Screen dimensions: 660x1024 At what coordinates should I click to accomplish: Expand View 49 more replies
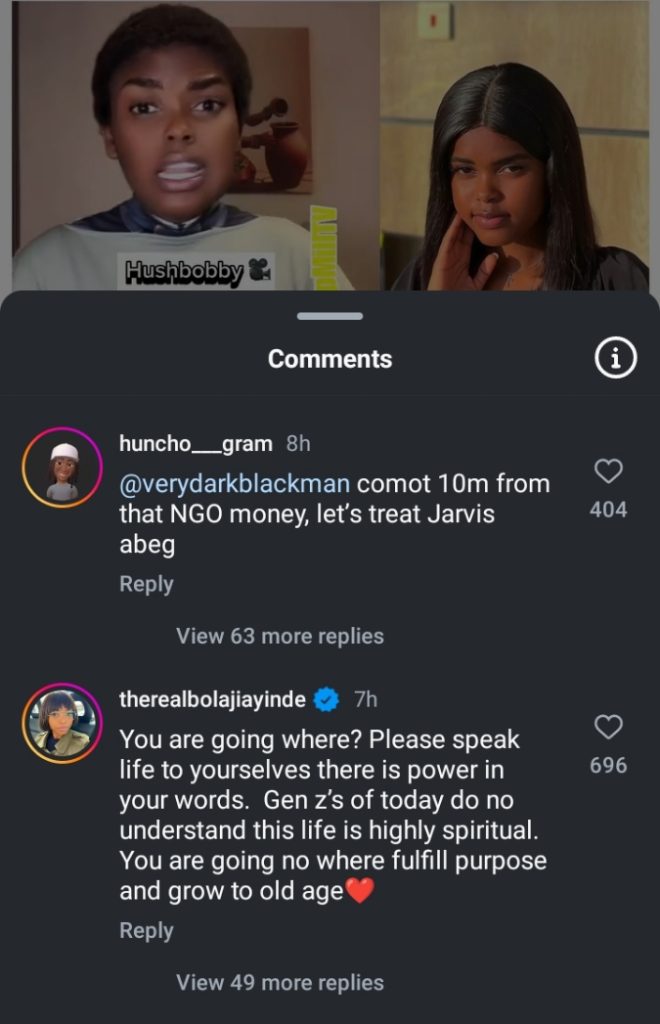(x=279, y=982)
